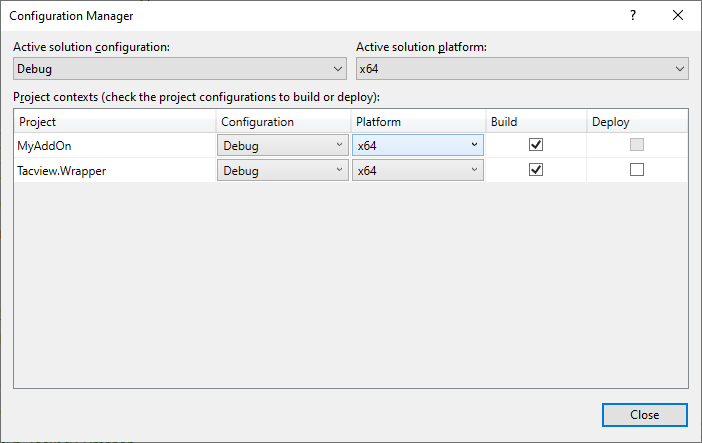The image size is (702, 443).
Task: Open Active solution configuration dropdown
Action: click(x=180, y=69)
